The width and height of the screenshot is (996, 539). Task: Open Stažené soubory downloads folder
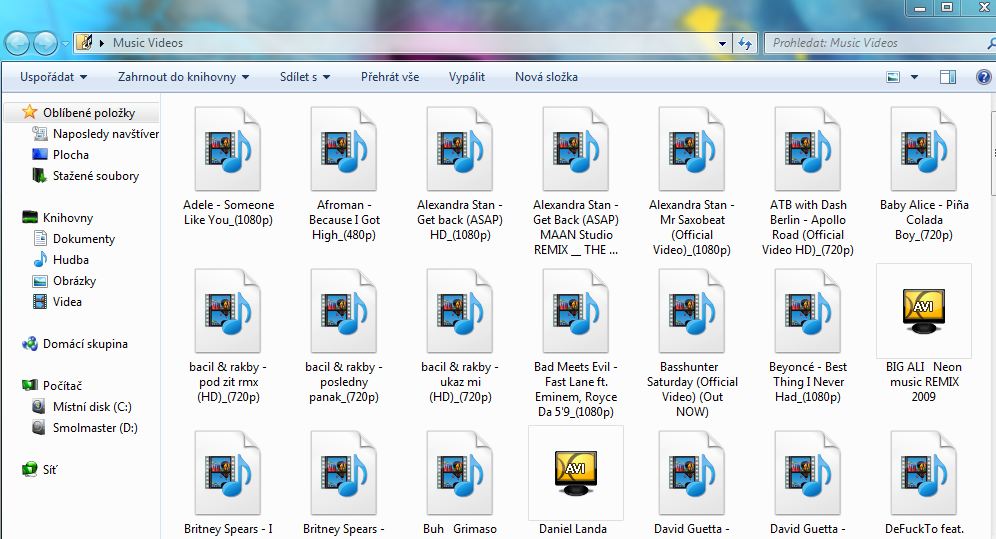click(x=86, y=175)
